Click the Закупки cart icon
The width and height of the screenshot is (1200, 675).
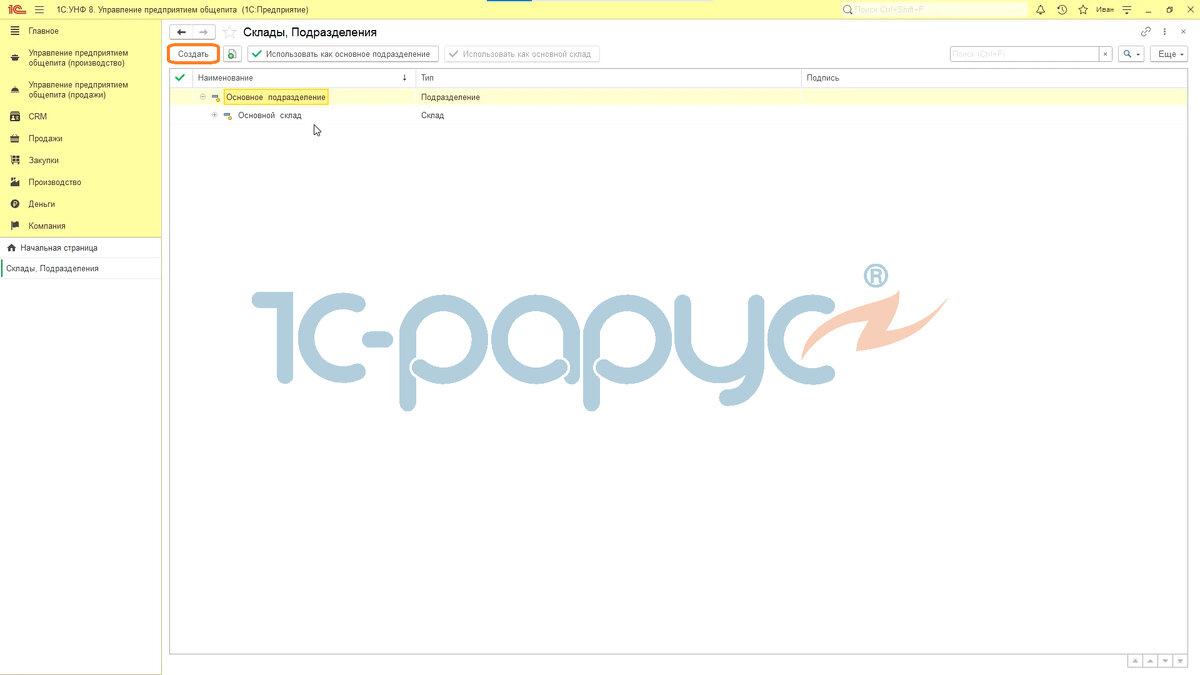tap(14, 160)
